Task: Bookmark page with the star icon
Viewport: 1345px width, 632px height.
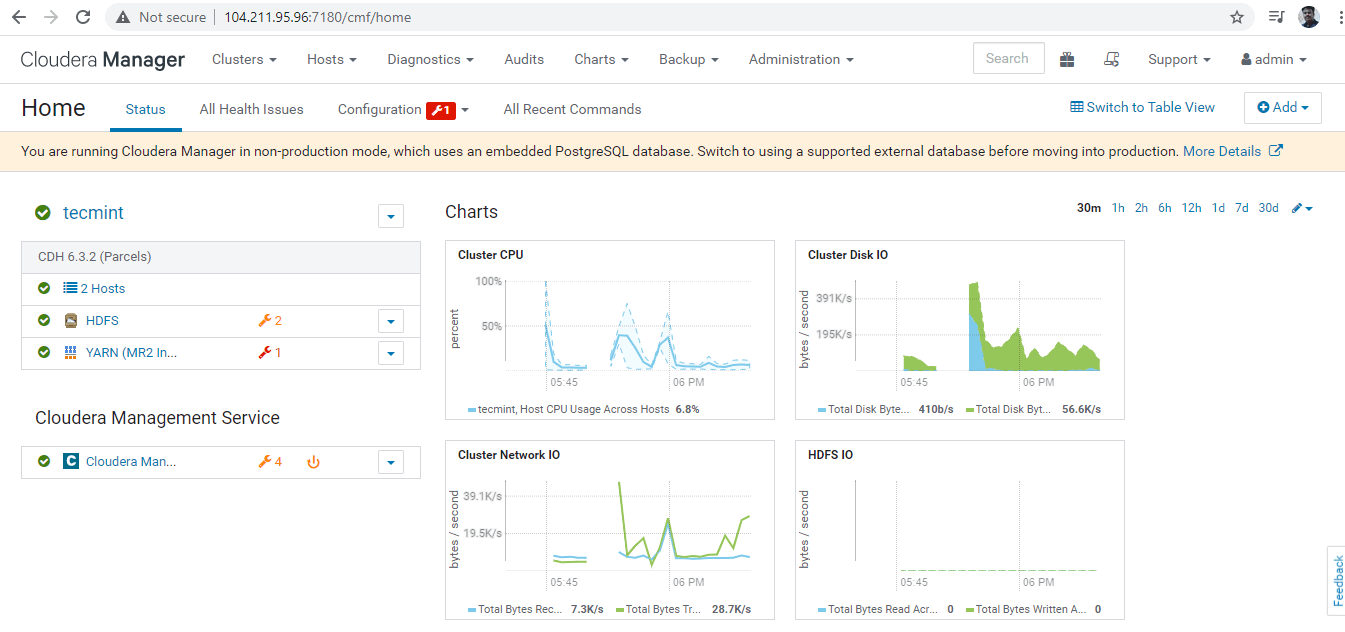Action: click(x=1237, y=17)
